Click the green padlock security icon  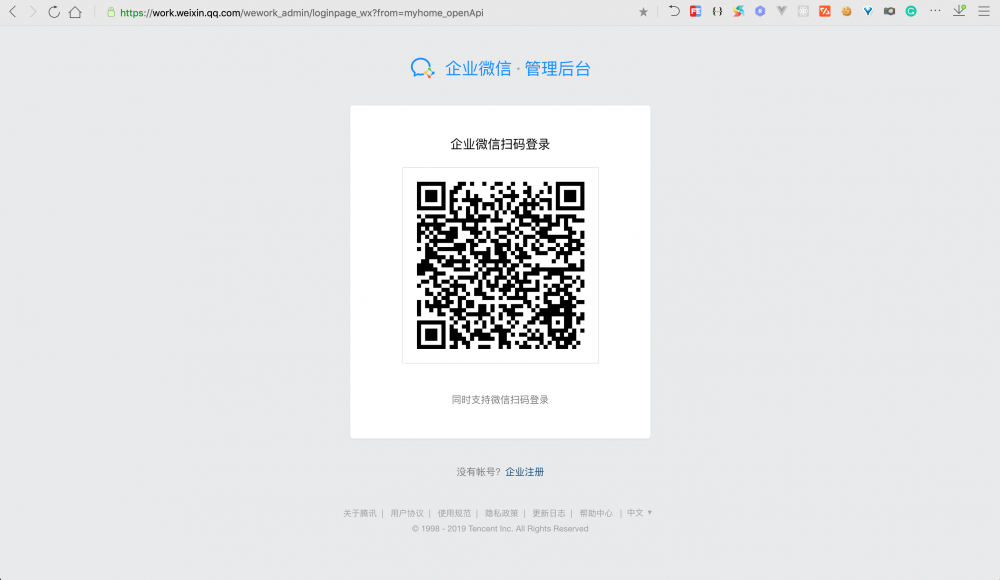[111, 12]
